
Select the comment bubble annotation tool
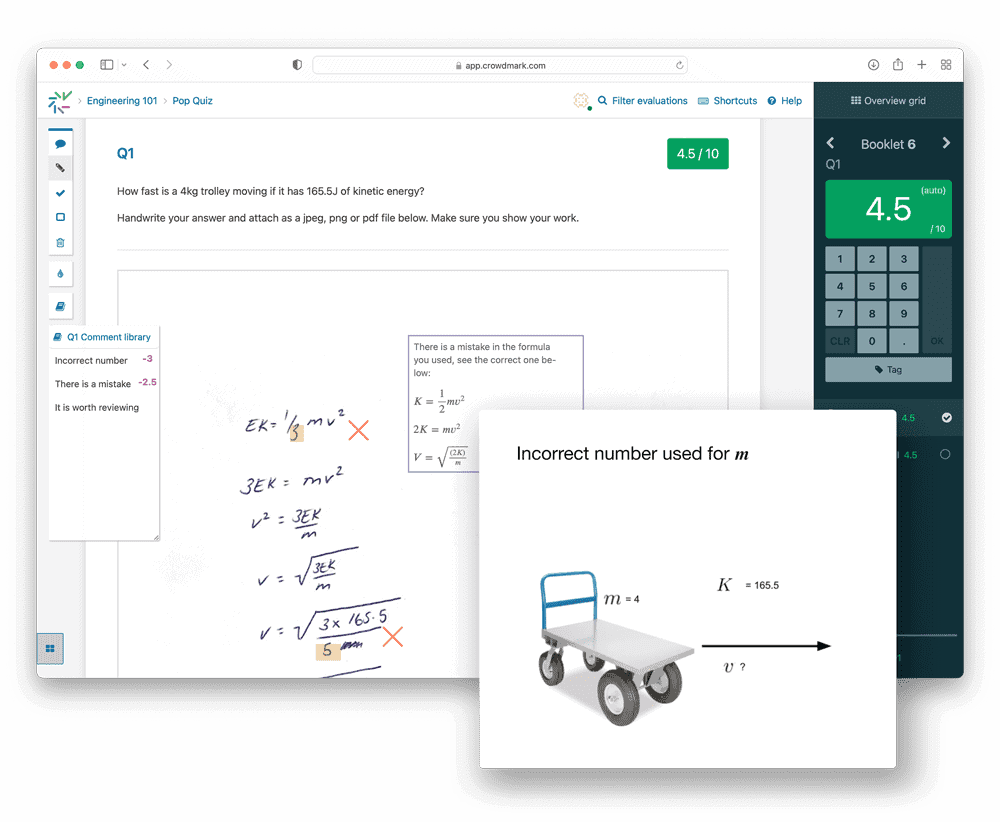point(60,144)
